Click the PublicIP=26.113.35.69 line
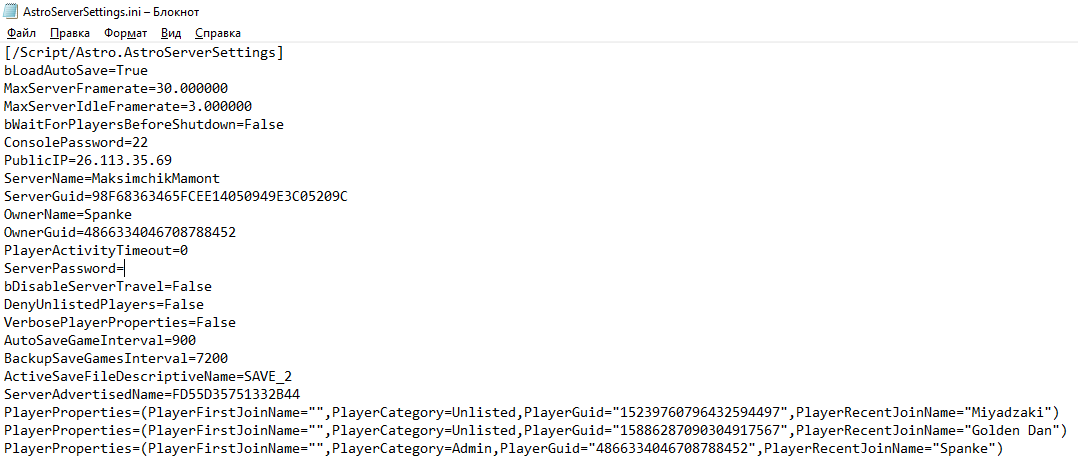The width and height of the screenshot is (1078, 468). pos(88,161)
